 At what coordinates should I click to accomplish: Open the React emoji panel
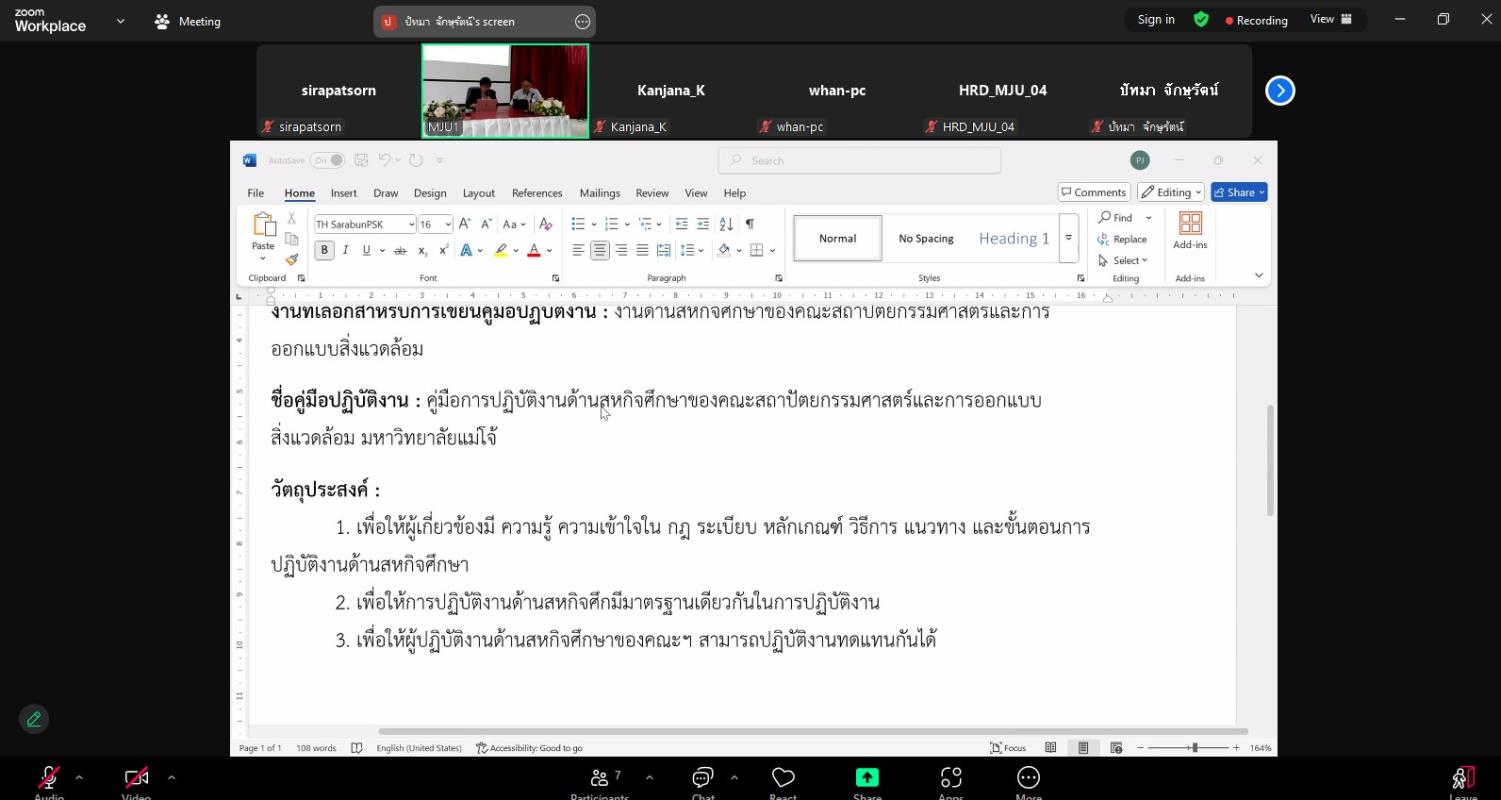click(783, 778)
